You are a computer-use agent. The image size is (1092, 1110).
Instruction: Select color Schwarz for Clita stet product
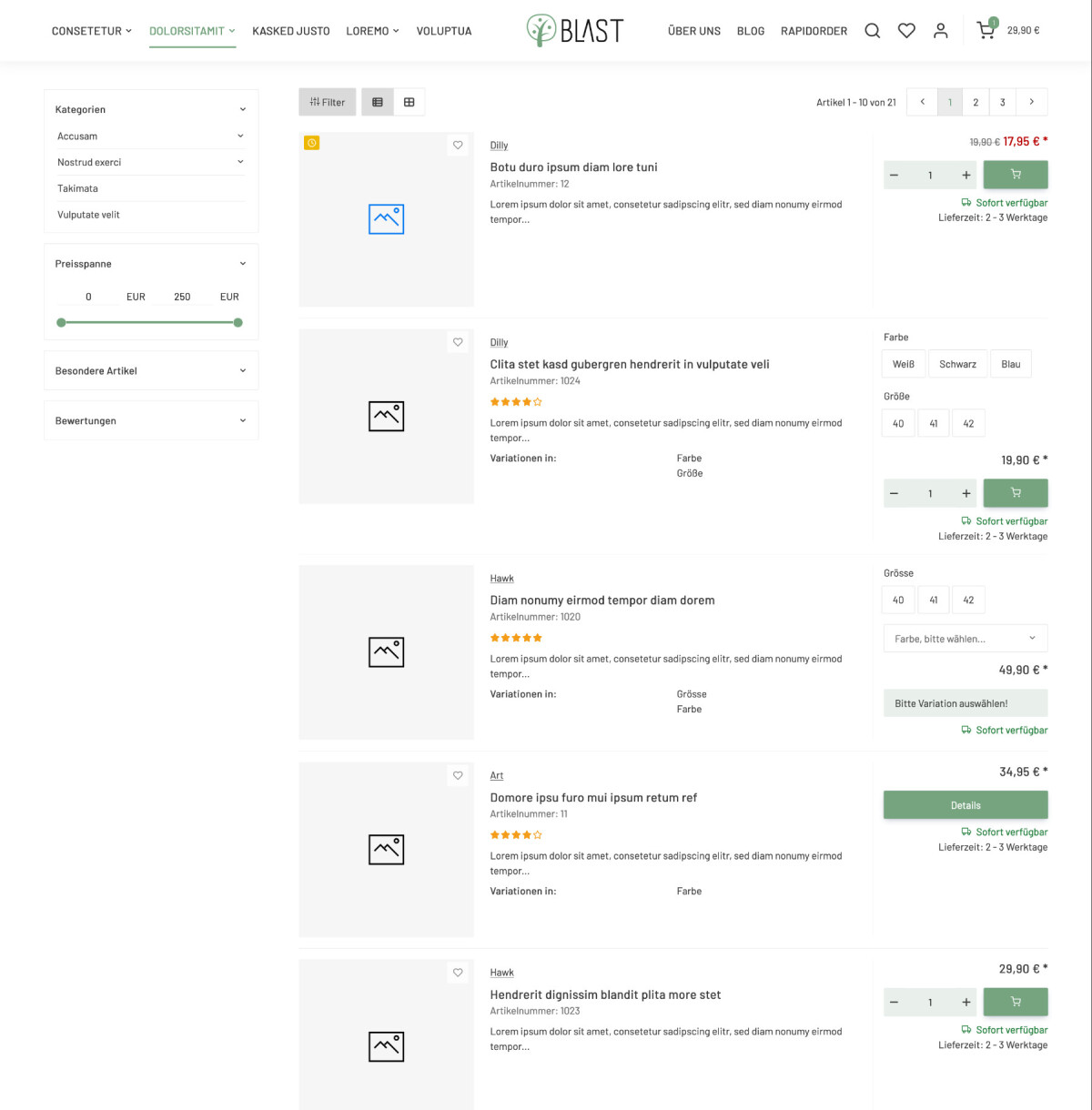[957, 364]
